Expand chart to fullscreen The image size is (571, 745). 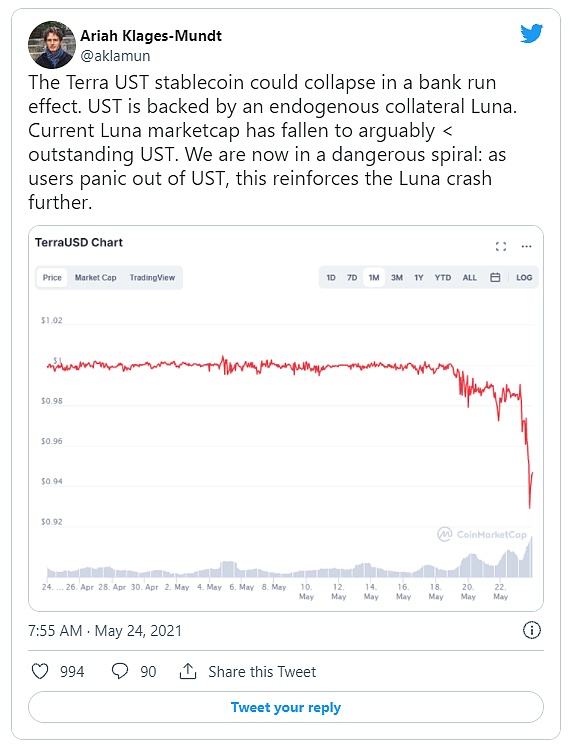501,246
